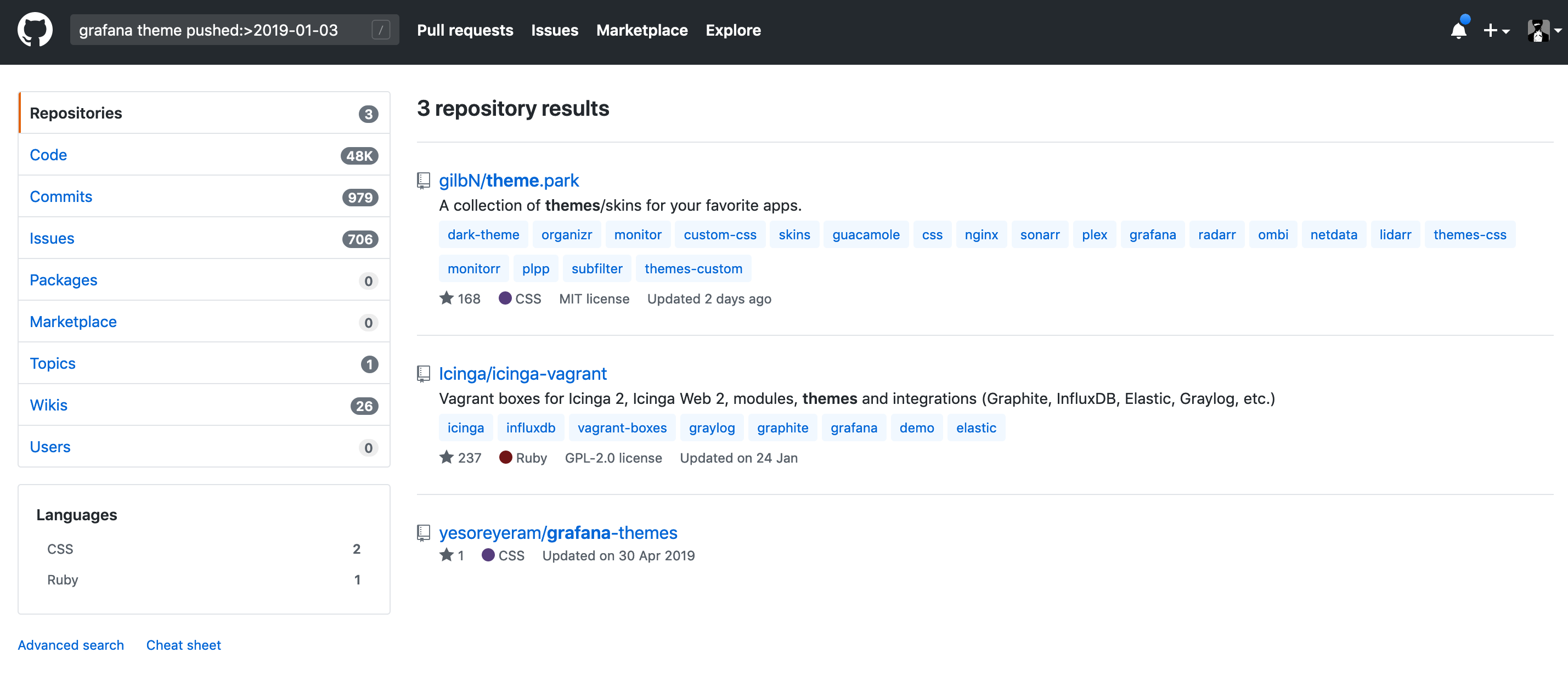Open Pull requests in top navigation
This screenshot has height=675, width=1568.
(x=465, y=30)
